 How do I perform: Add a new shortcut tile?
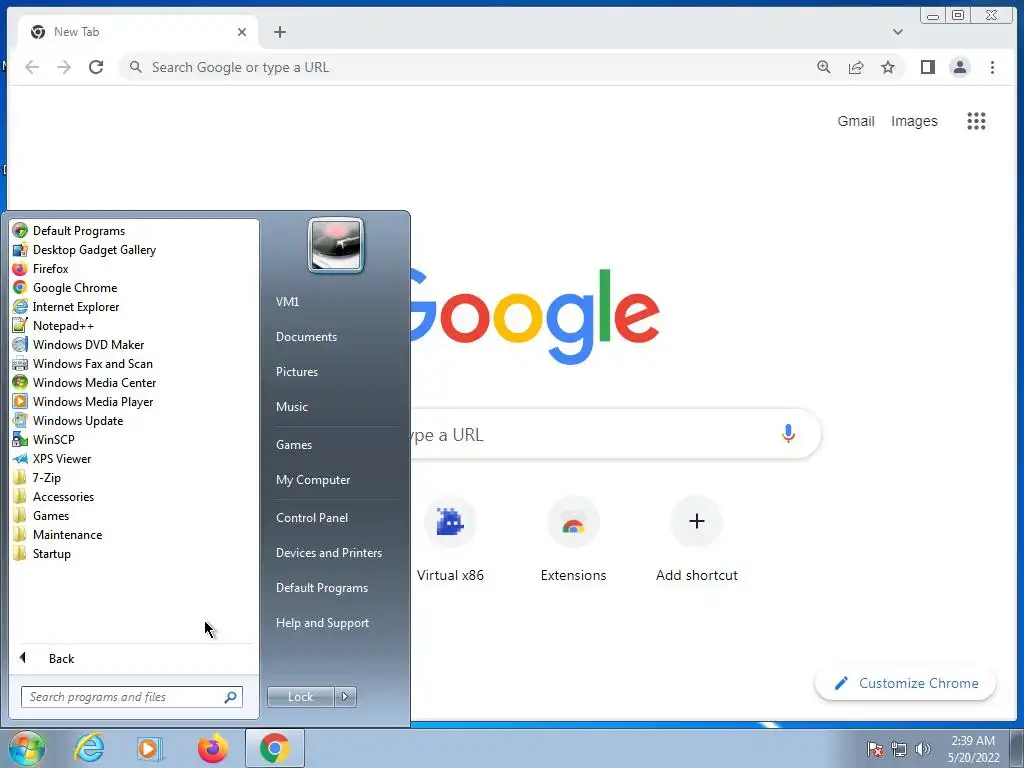click(x=697, y=539)
